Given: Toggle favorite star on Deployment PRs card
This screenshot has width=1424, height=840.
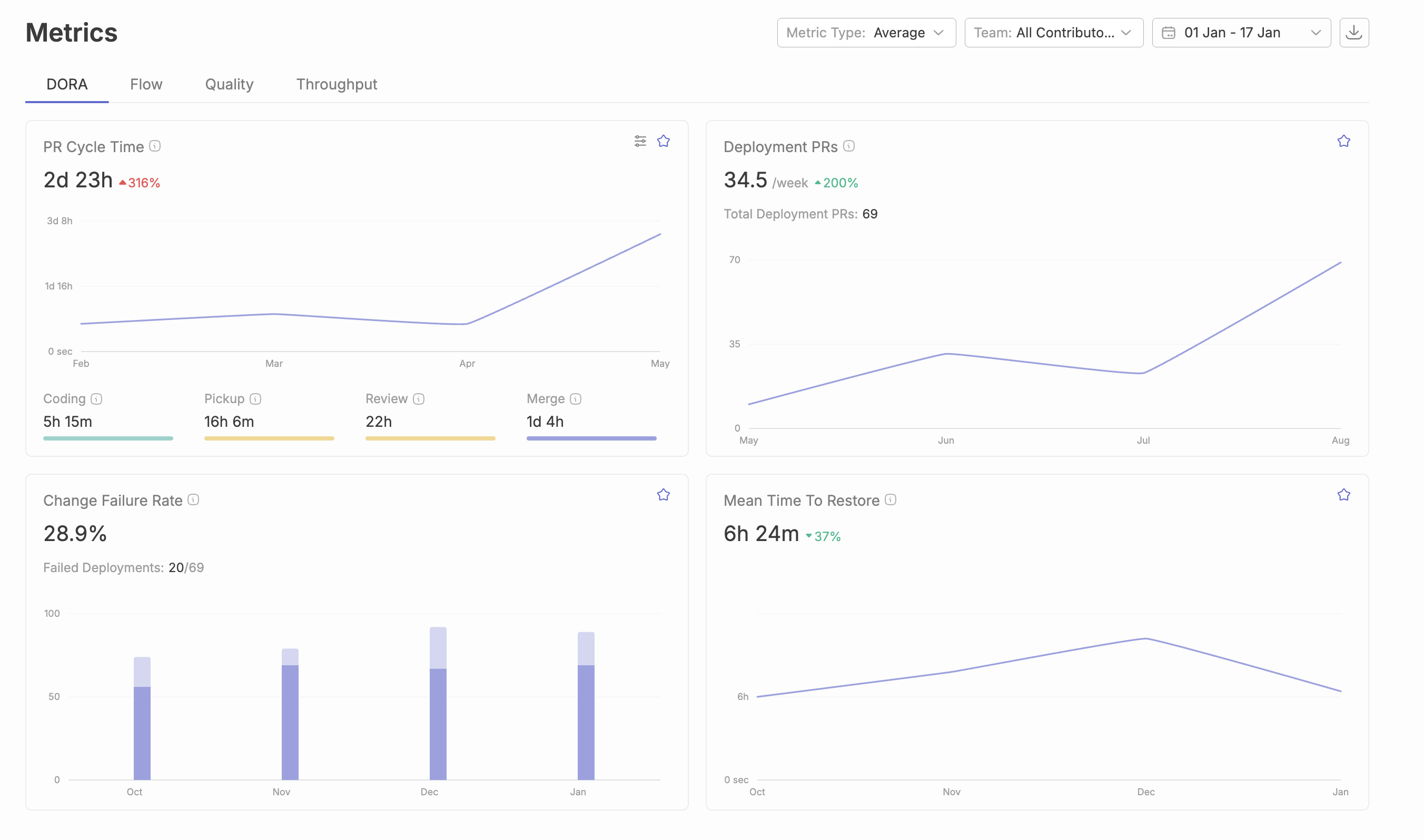Looking at the screenshot, I should pyautogui.click(x=1343, y=141).
